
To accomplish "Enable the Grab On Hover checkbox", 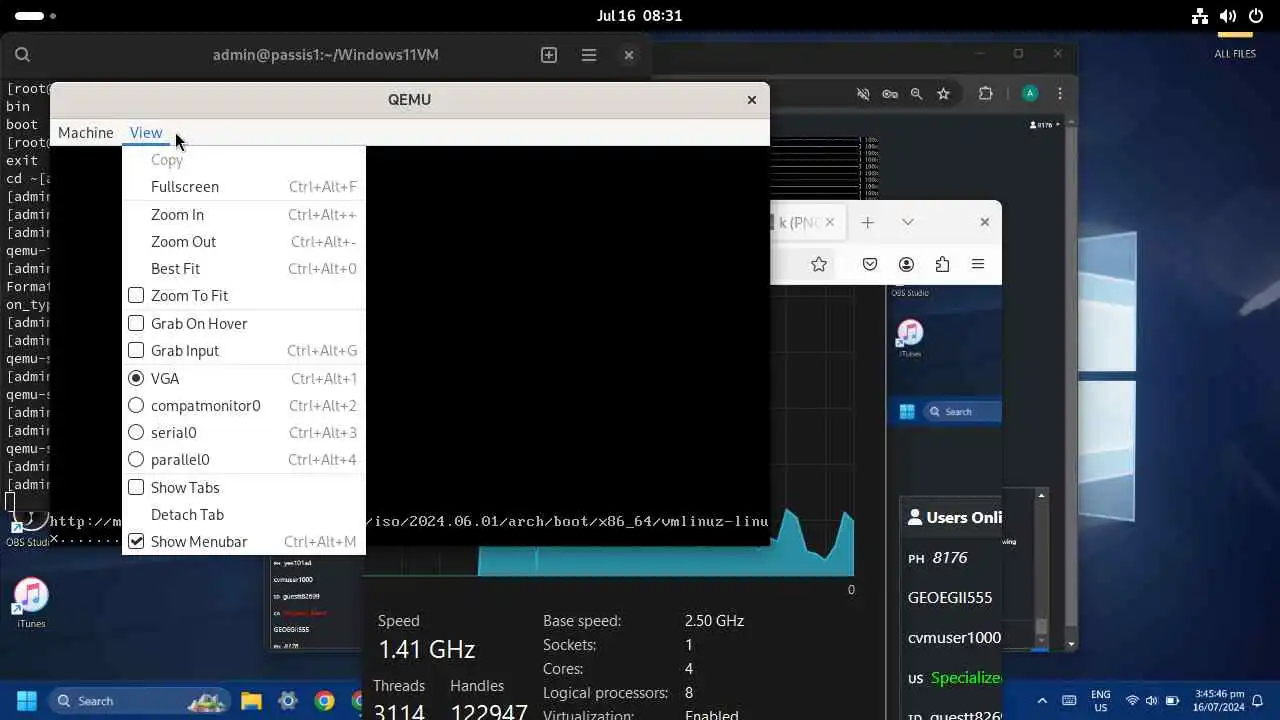I will [136, 323].
